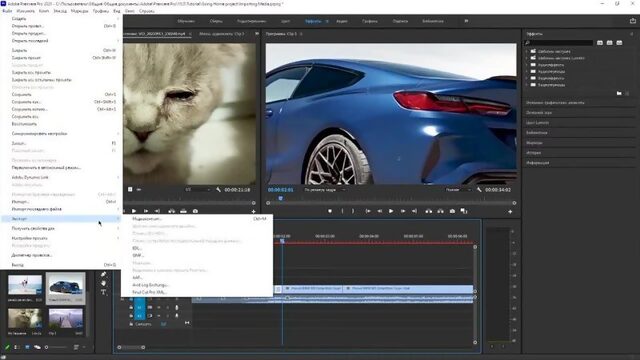Viewport: 640px width, 360px height.
Task: Open Source monitor resolution dropdown 1/2
Action: pos(198,190)
